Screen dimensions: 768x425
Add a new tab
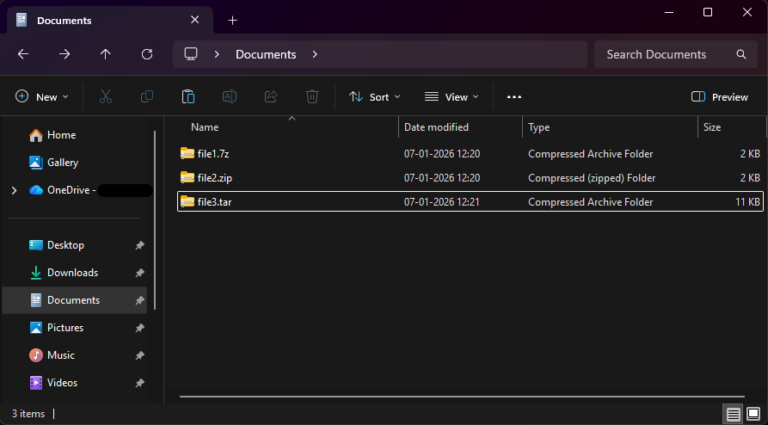(233, 20)
